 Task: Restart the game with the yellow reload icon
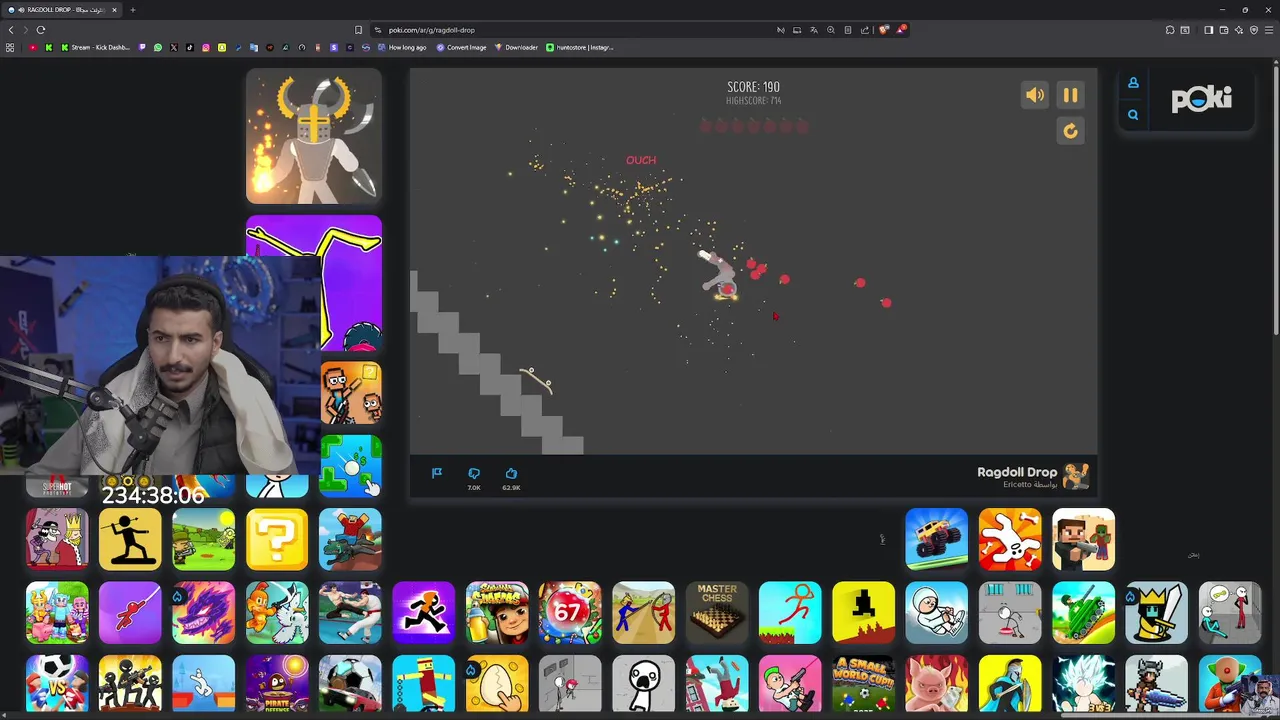tap(1070, 131)
